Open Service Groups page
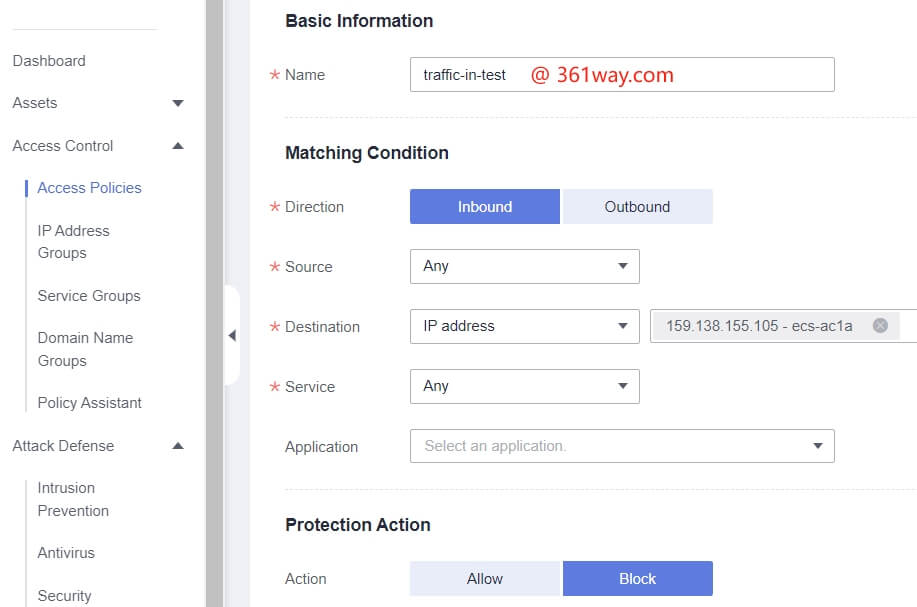This screenshot has height=607, width=917. click(x=89, y=296)
